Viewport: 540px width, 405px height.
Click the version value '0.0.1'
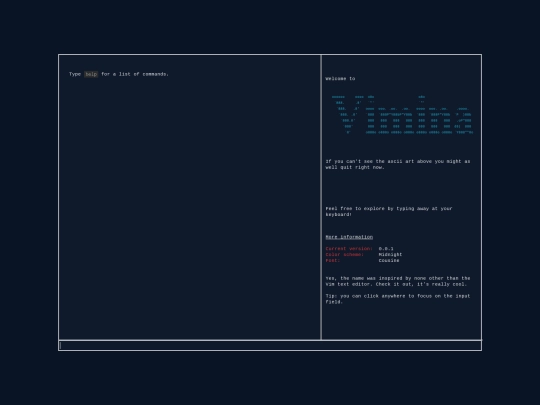tap(386, 249)
